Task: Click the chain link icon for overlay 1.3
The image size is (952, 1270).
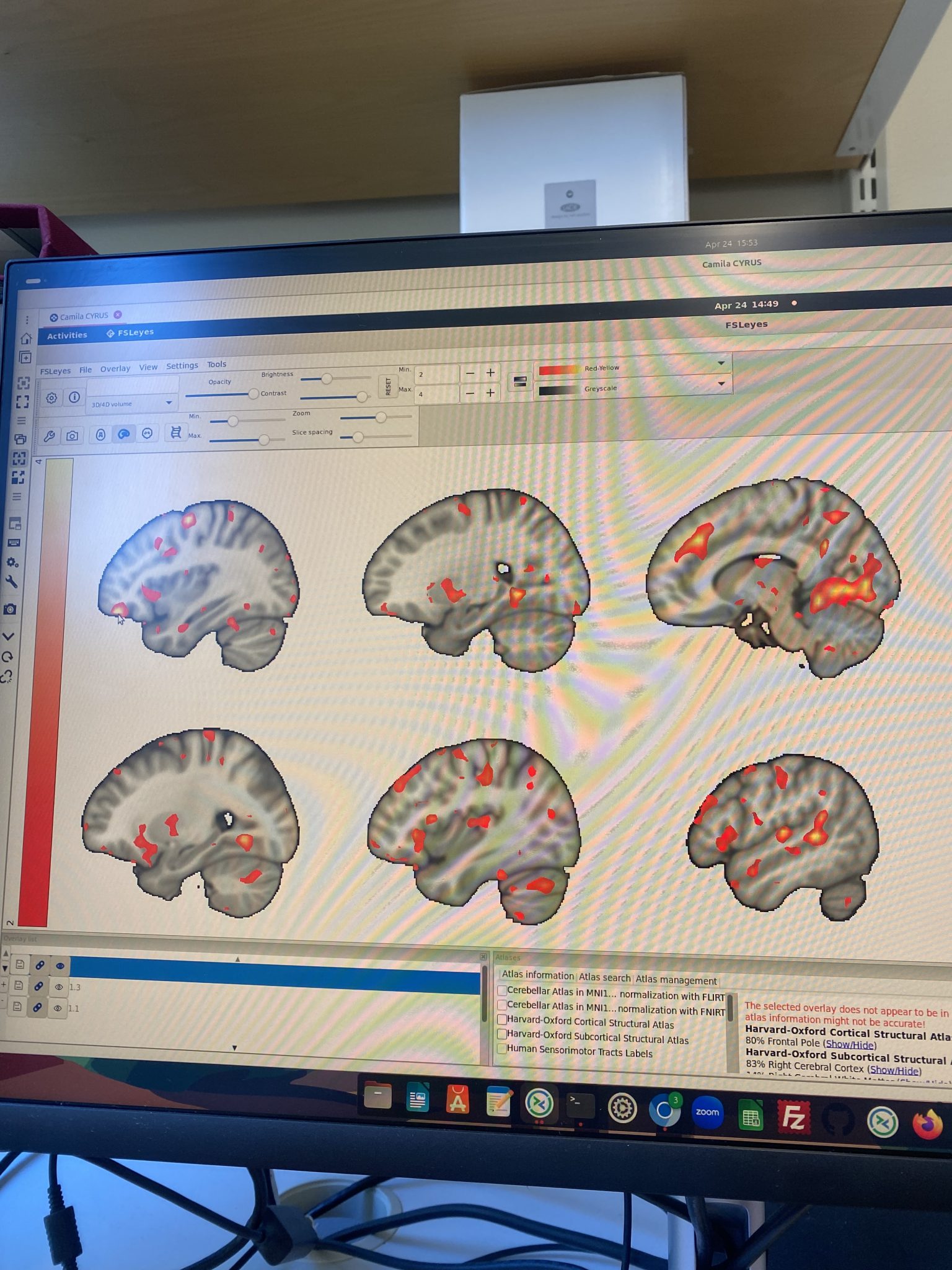Action: pos(38,986)
